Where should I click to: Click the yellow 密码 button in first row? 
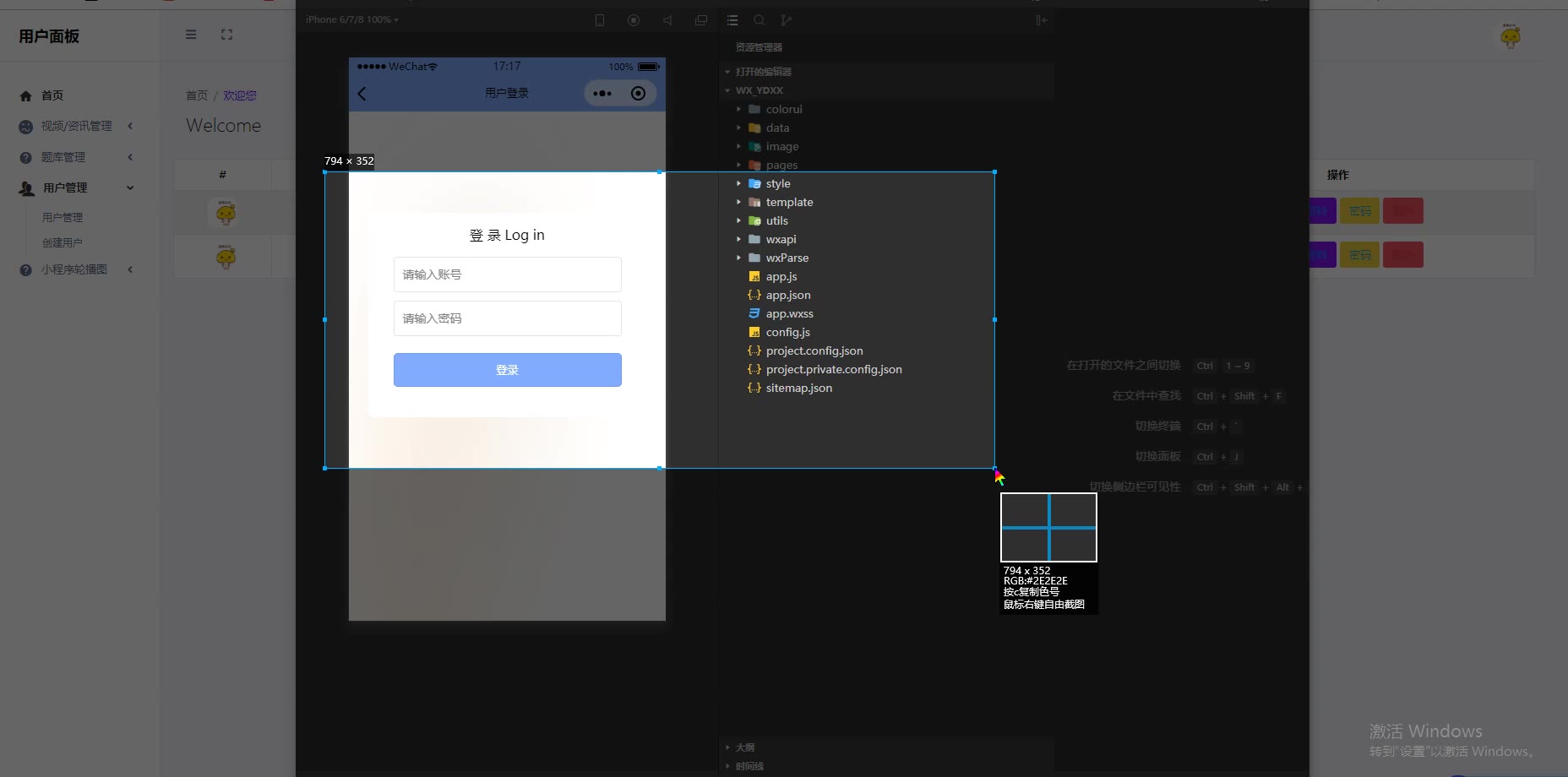[x=1360, y=211]
